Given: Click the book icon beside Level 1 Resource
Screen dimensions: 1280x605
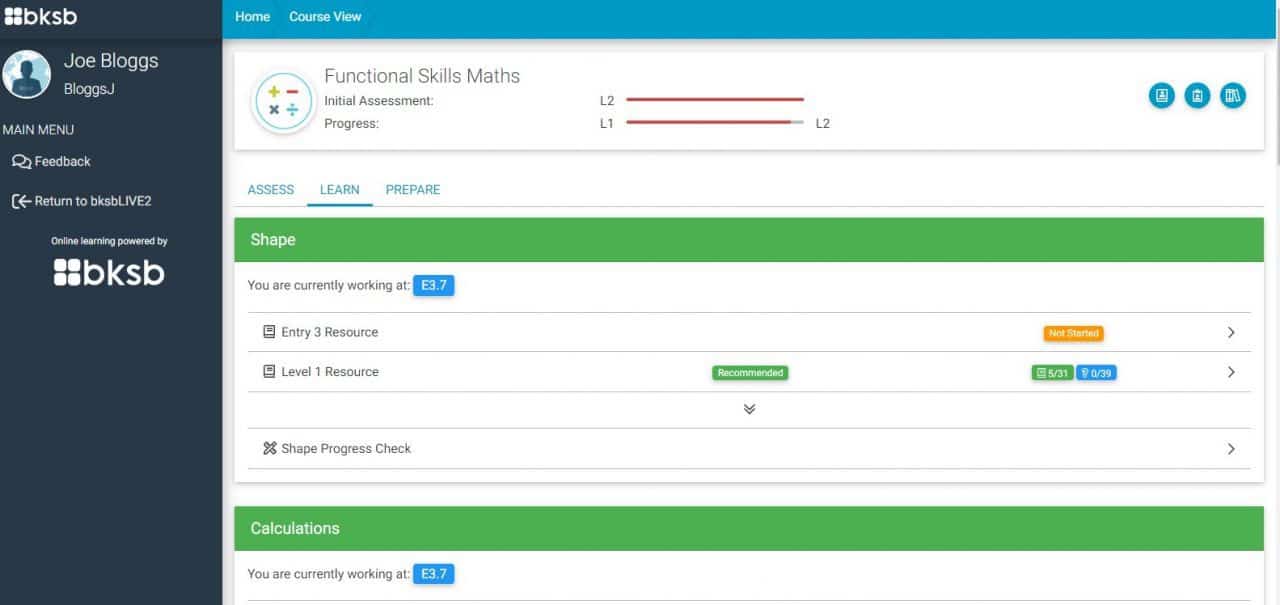Looking at the screenshot, I should (268, 370).
